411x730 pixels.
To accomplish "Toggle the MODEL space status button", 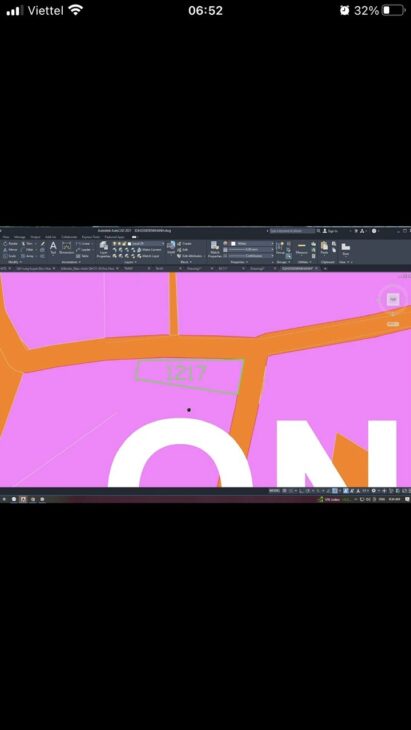I will (275, 491).
